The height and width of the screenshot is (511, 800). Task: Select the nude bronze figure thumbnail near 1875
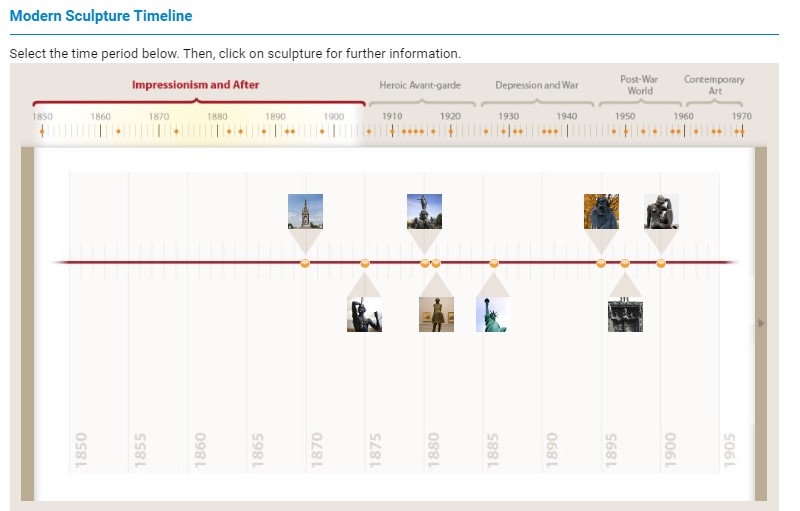(364, 315)
